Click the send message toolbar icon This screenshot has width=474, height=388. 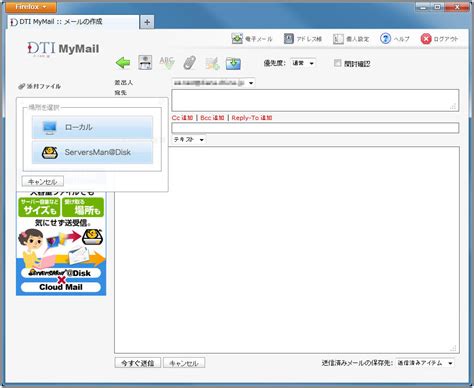[145, 63]
